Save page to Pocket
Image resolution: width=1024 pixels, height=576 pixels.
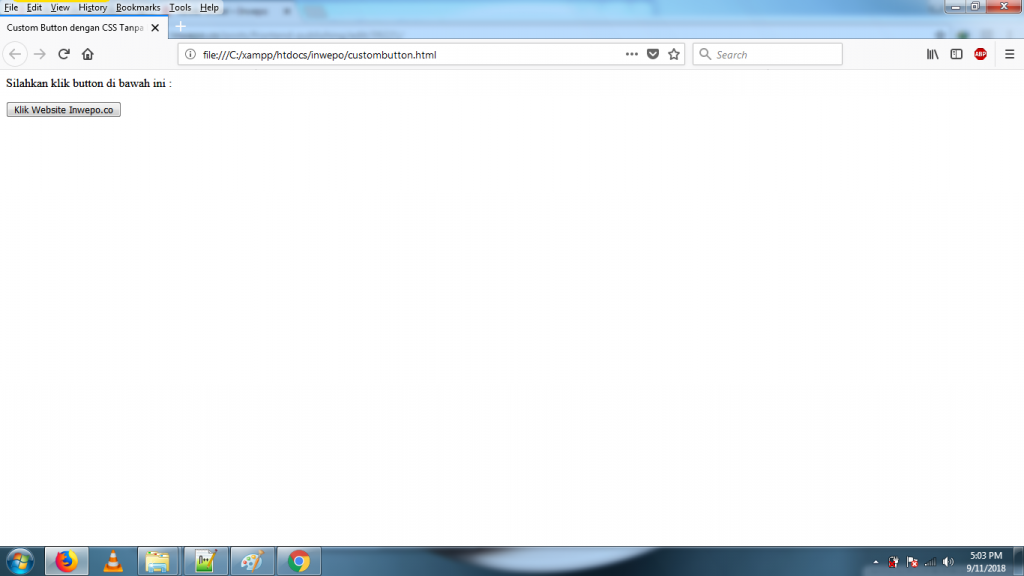pyautogui.click(x=652, y=54)
